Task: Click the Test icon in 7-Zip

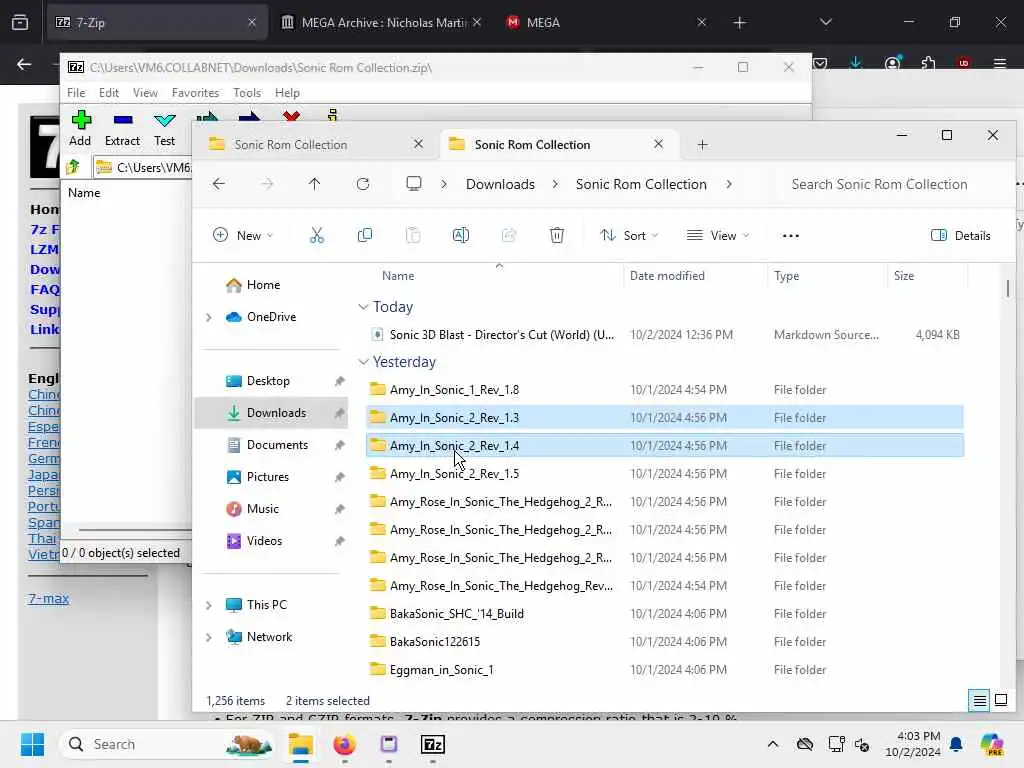Action: click(165, 120)
